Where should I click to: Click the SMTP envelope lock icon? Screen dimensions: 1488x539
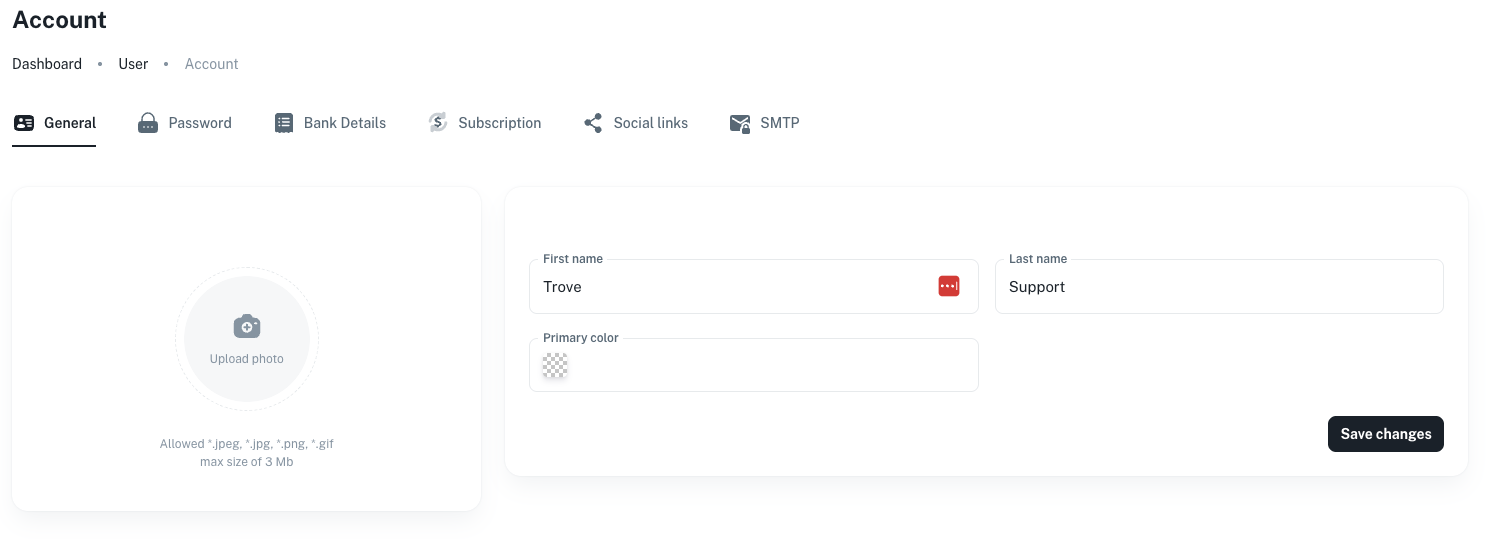point(740,123)
